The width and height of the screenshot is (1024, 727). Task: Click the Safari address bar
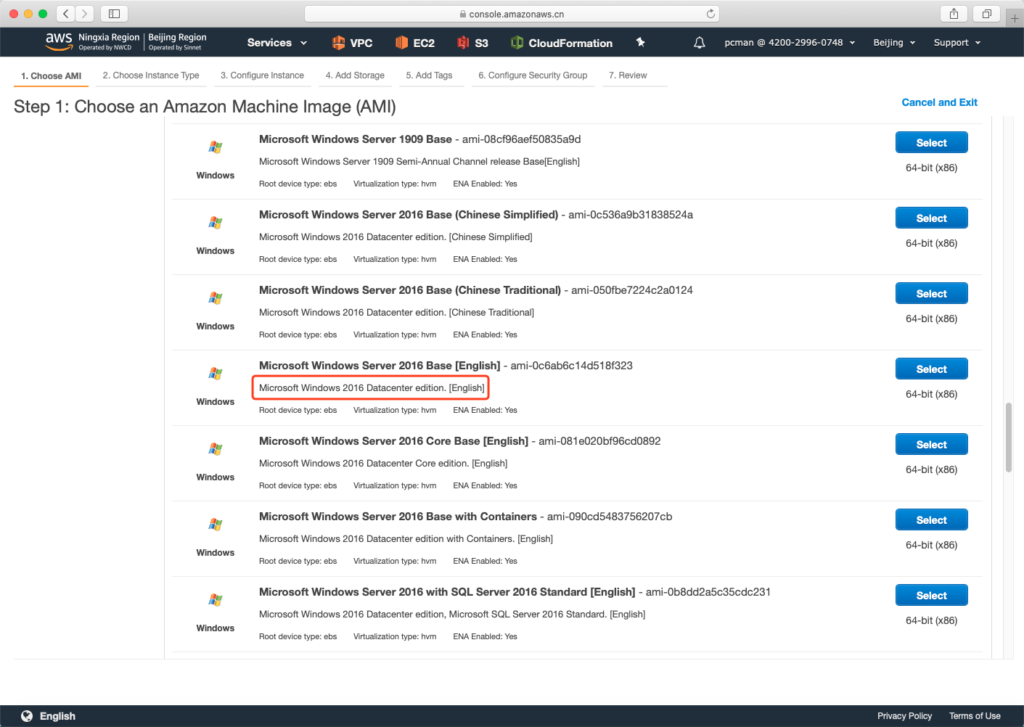(x=512, y=14)
